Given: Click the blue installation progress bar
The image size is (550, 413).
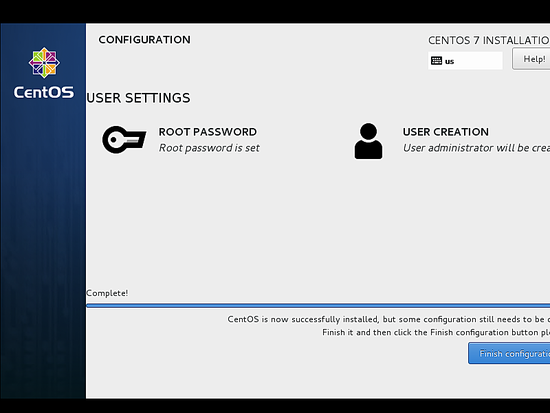Looking at the screenshot, I should 318,306.
